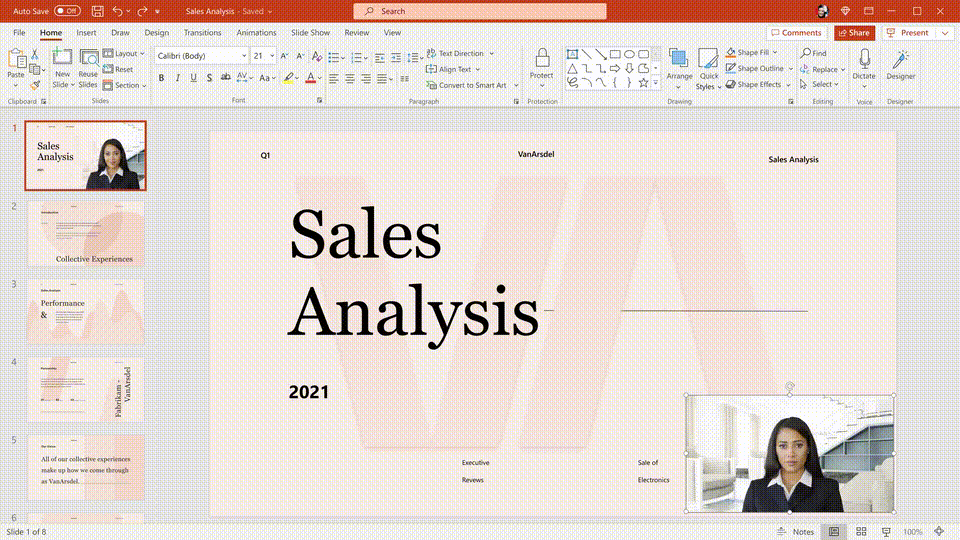
Task: Click the Save disk icon
Action: click(97, 11)
